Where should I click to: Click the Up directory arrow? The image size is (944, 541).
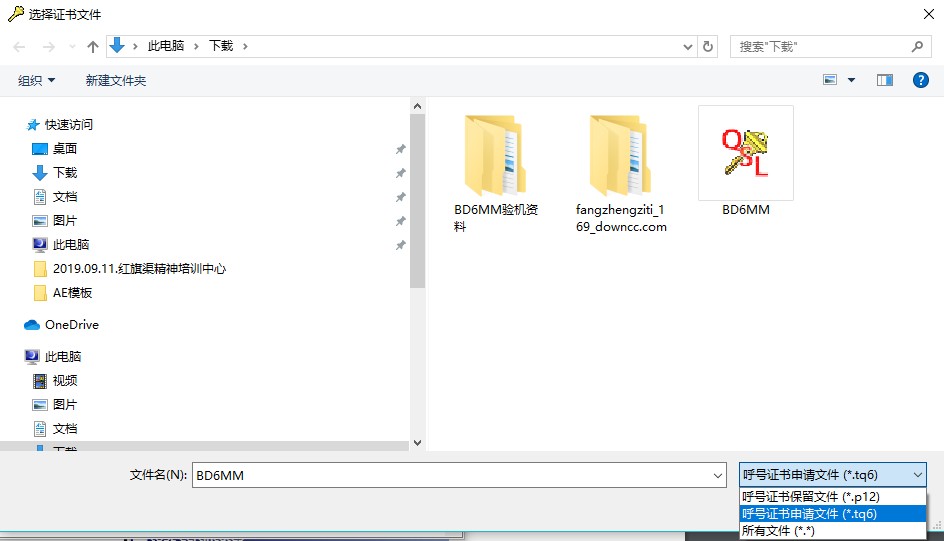(x=93, y=47)
